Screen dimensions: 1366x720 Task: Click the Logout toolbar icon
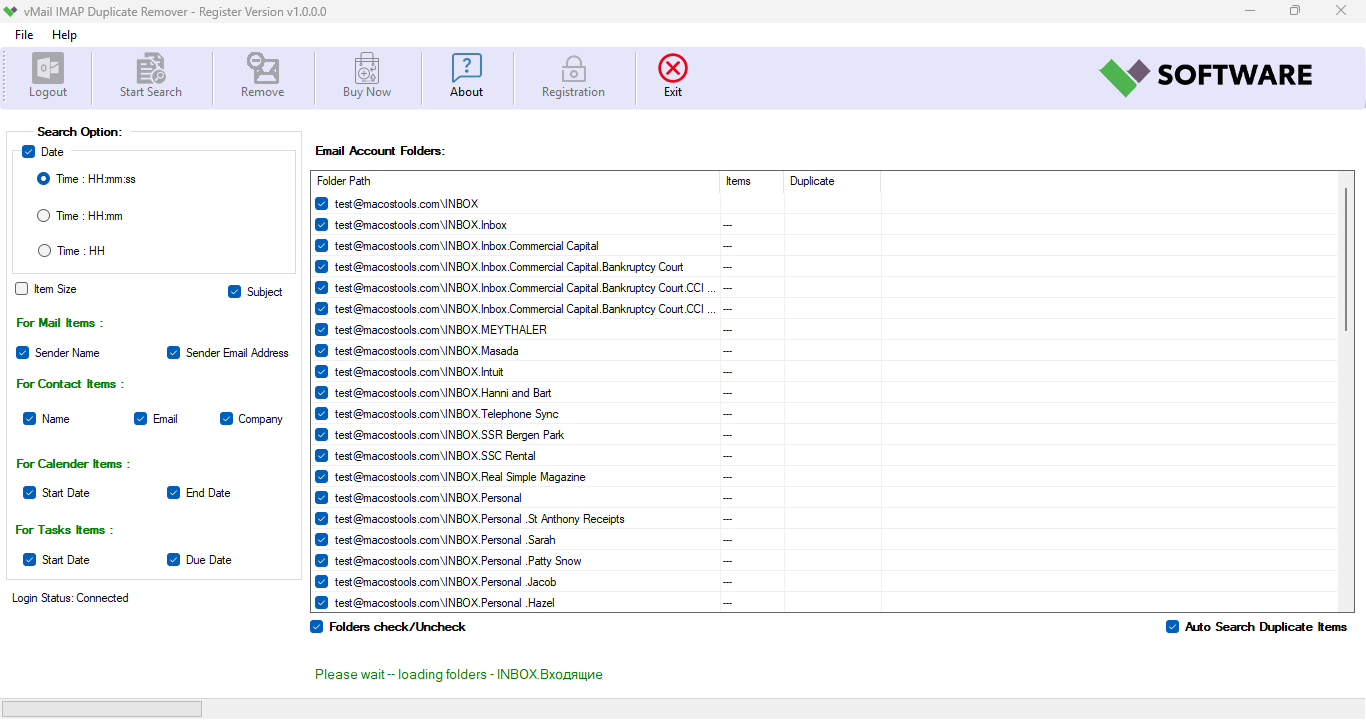point(48,68)
